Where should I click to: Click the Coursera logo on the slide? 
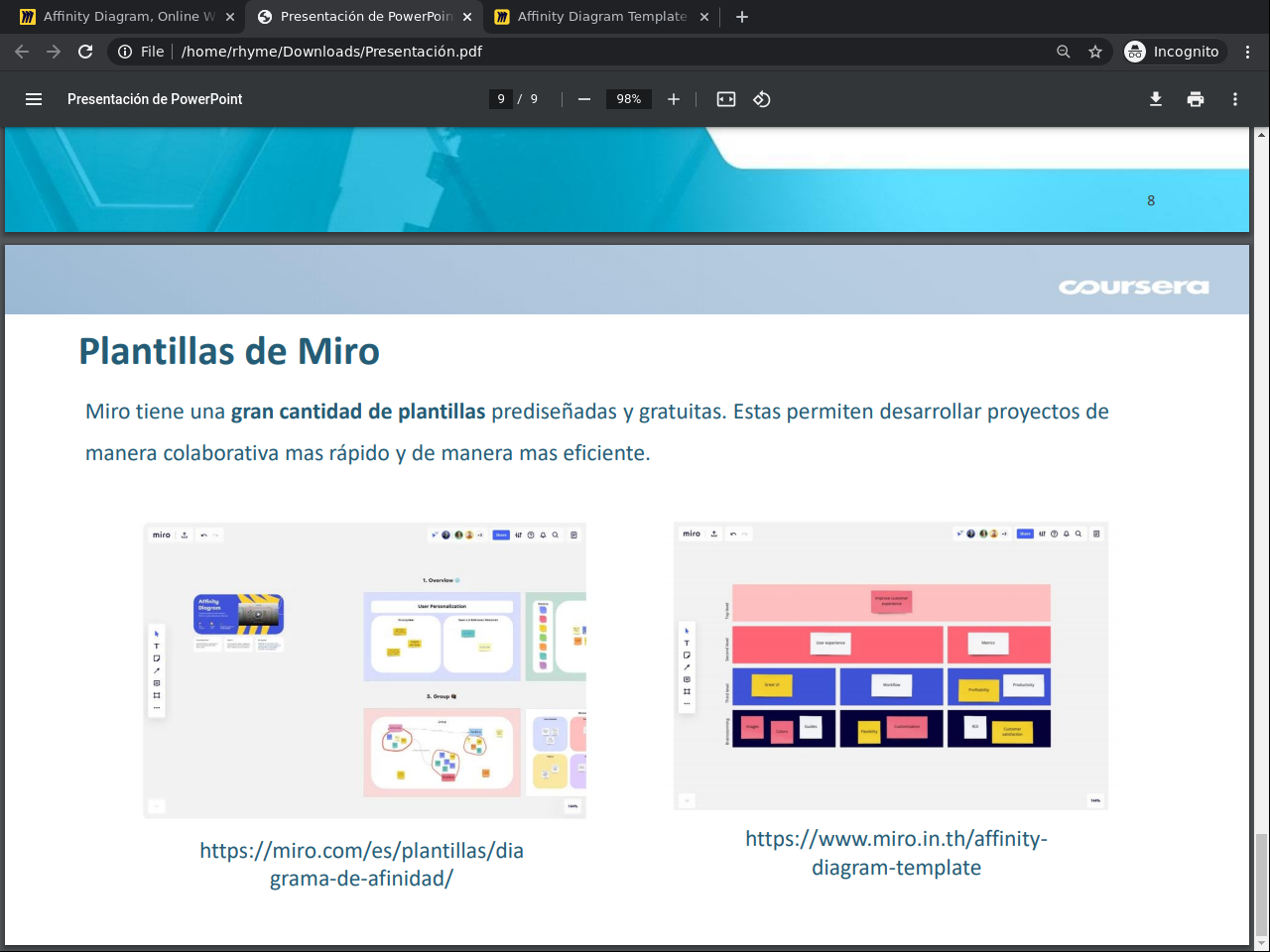coord(1133,287)
